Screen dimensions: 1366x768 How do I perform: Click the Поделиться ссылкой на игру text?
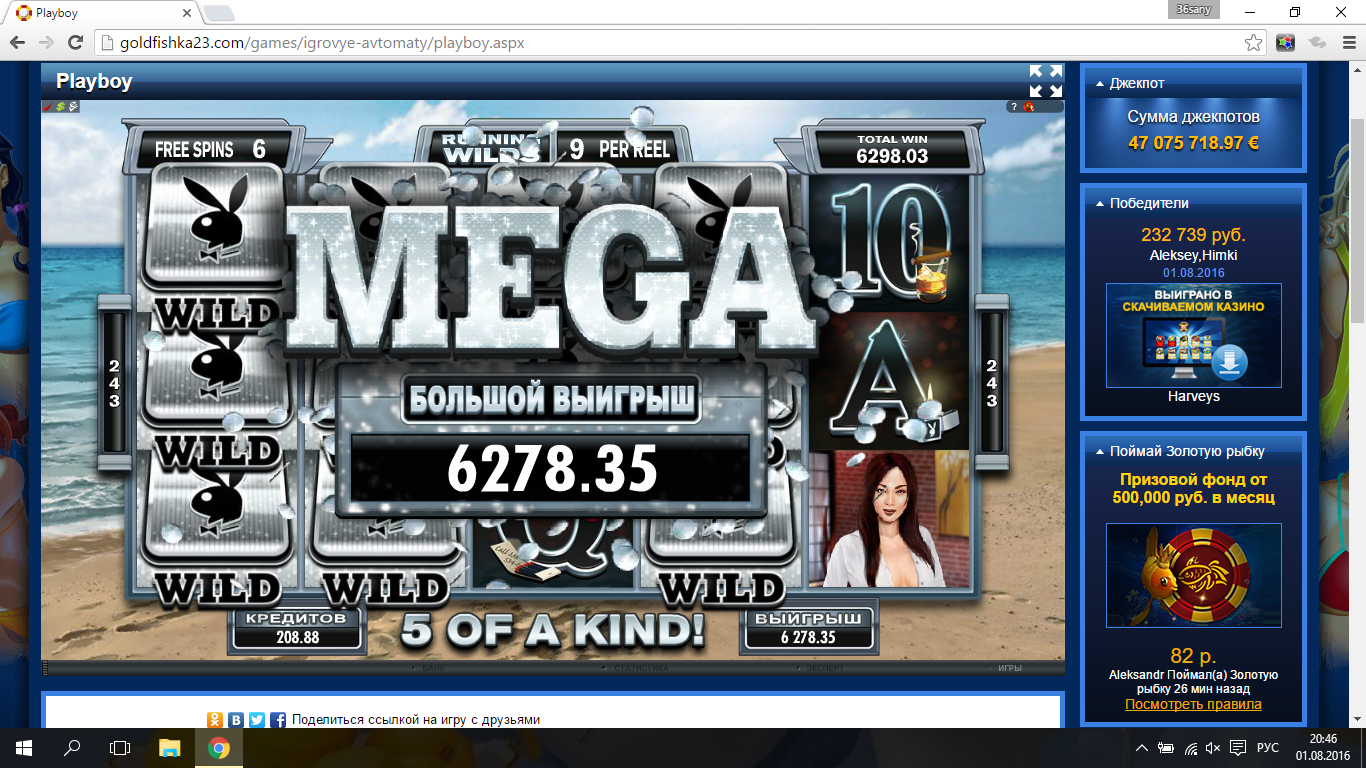pos(416,719)
